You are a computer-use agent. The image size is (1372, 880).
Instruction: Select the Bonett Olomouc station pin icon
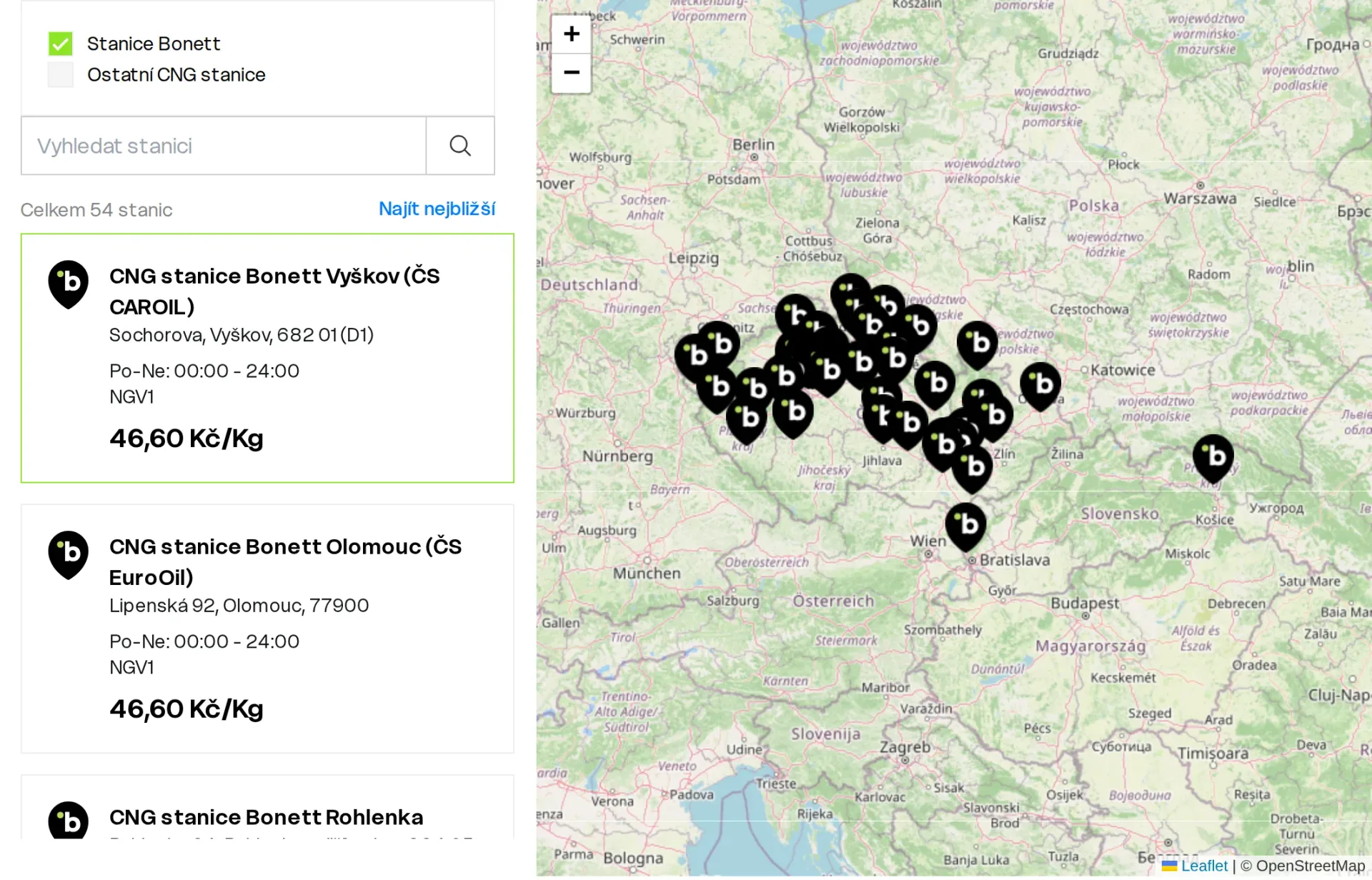[69, 555]
